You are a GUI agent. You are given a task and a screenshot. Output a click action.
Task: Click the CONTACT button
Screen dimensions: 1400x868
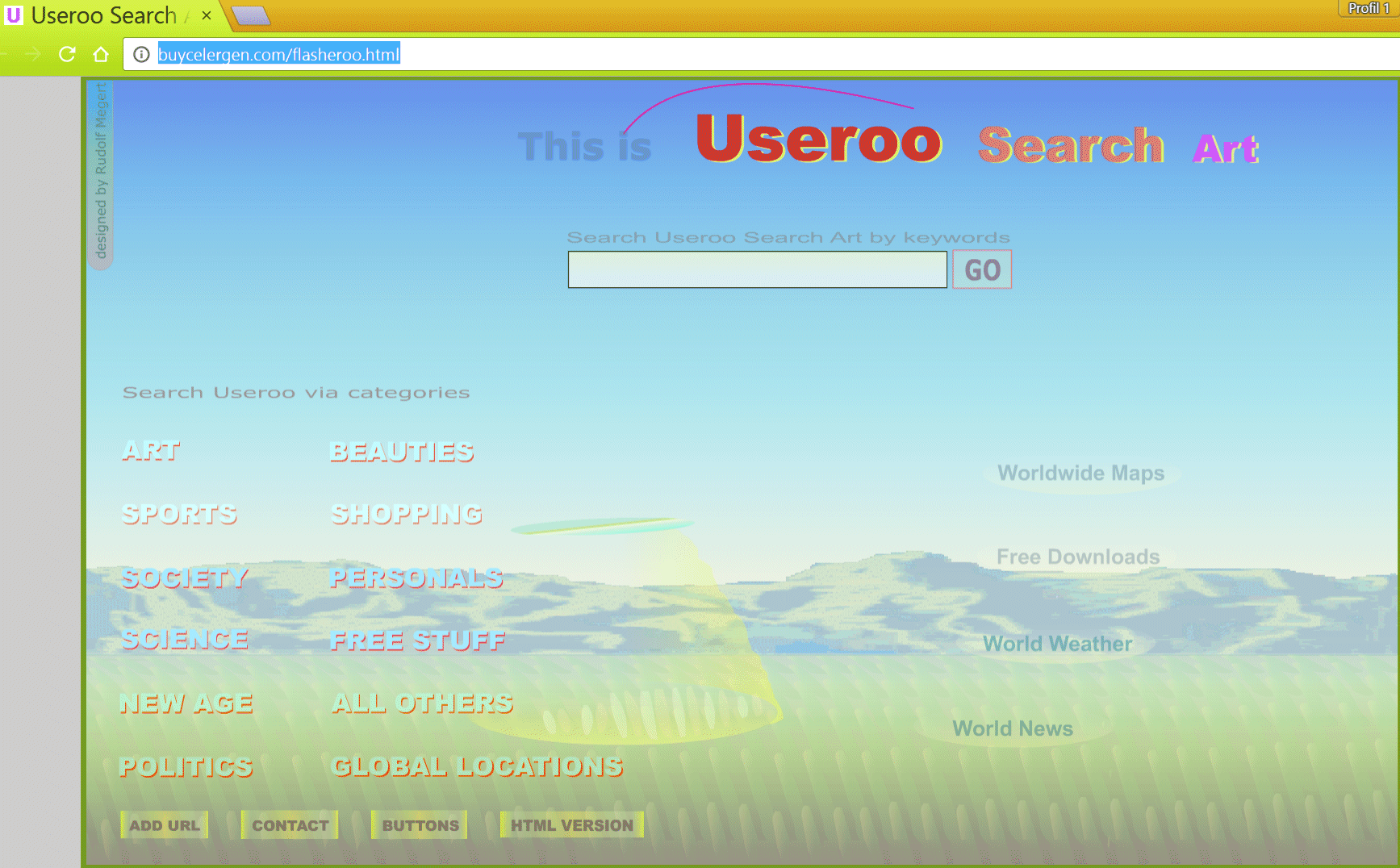click(x=290, y=825)
